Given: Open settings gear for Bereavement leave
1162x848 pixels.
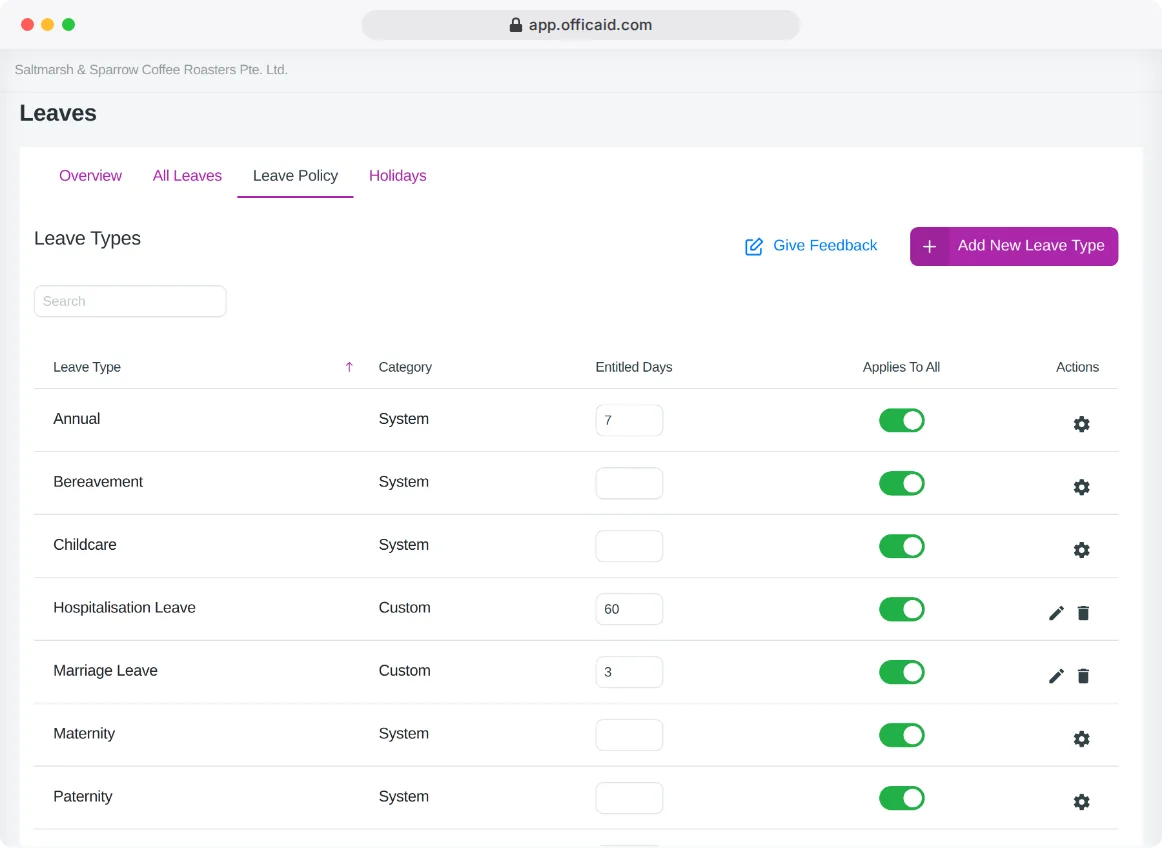Looking at the screenshot, I should (1081, 487).
